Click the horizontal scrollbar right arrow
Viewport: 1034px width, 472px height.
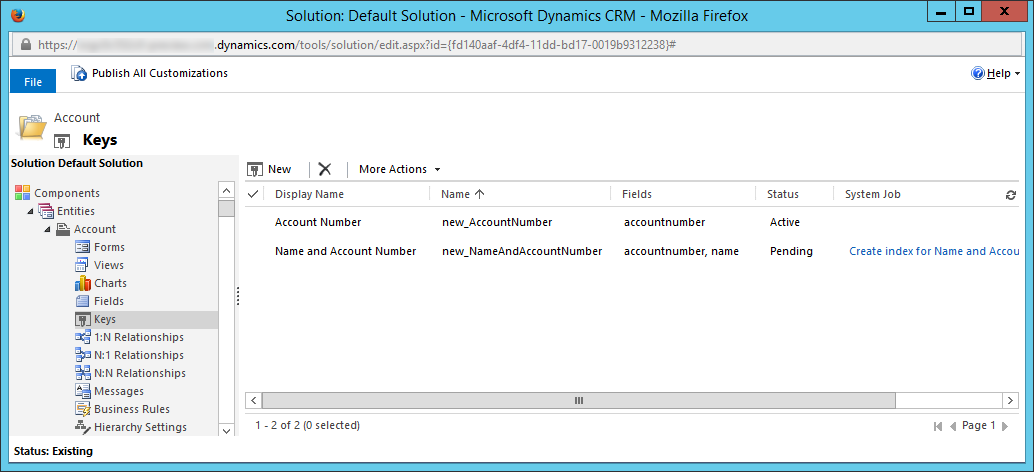click(1010, 400)
